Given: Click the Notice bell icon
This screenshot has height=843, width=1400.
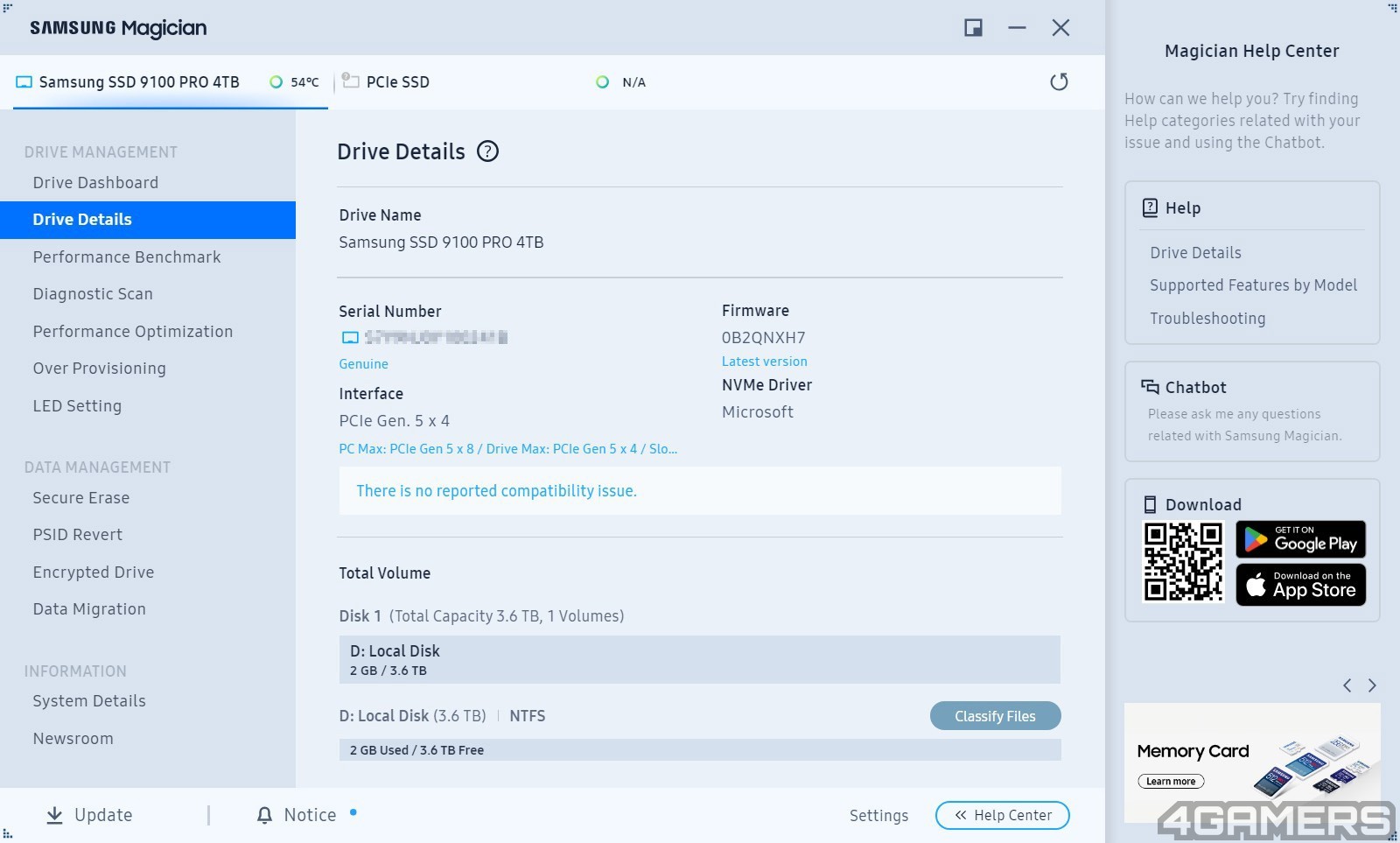Looking at the screenshot, I should [x=264, y=815].
